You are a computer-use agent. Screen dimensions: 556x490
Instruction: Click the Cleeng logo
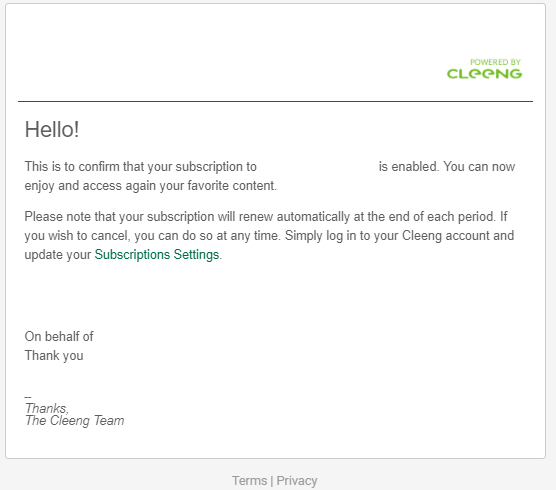[x=484, y=73]
